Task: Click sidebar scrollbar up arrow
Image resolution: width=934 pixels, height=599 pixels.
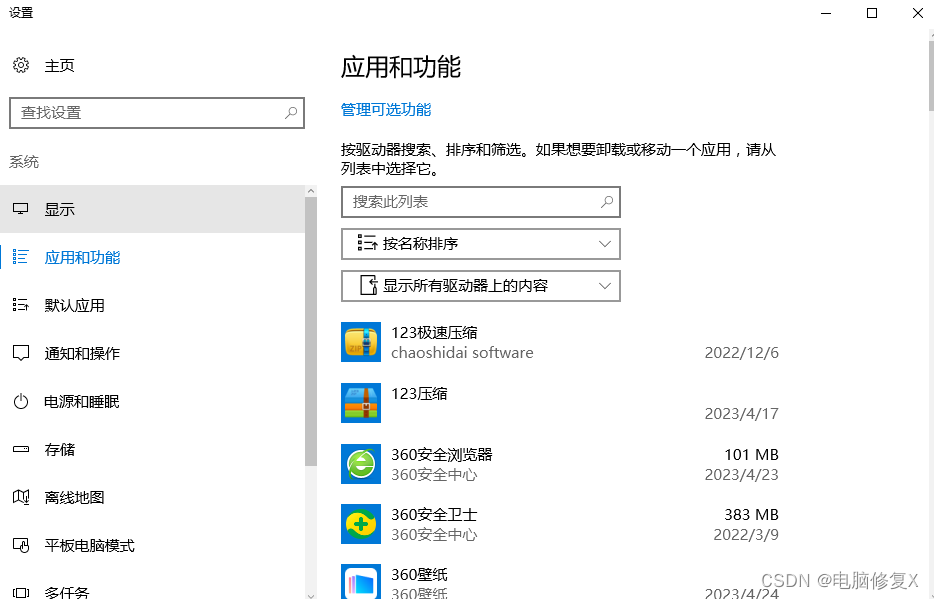Action: [310, 191]
